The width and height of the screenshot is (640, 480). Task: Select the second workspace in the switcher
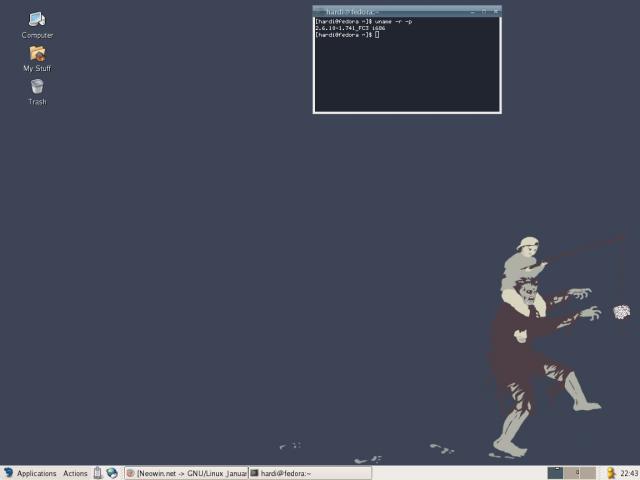coord(571,473)
